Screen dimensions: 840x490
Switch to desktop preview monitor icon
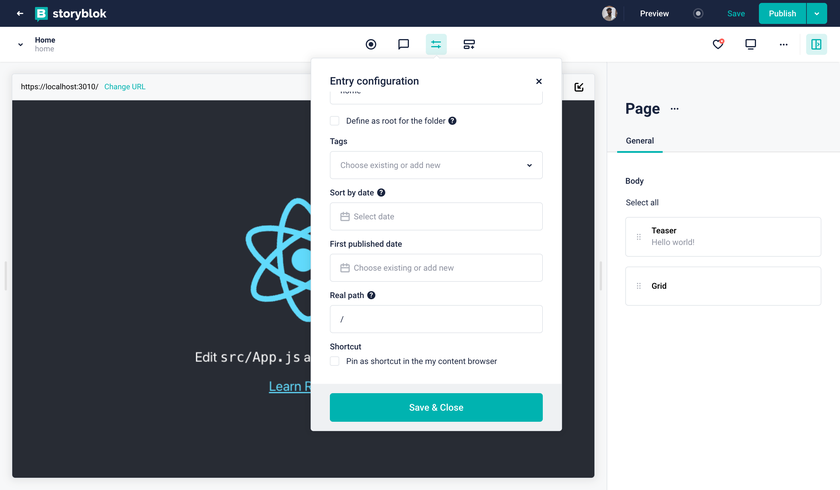tap(751, 44)
